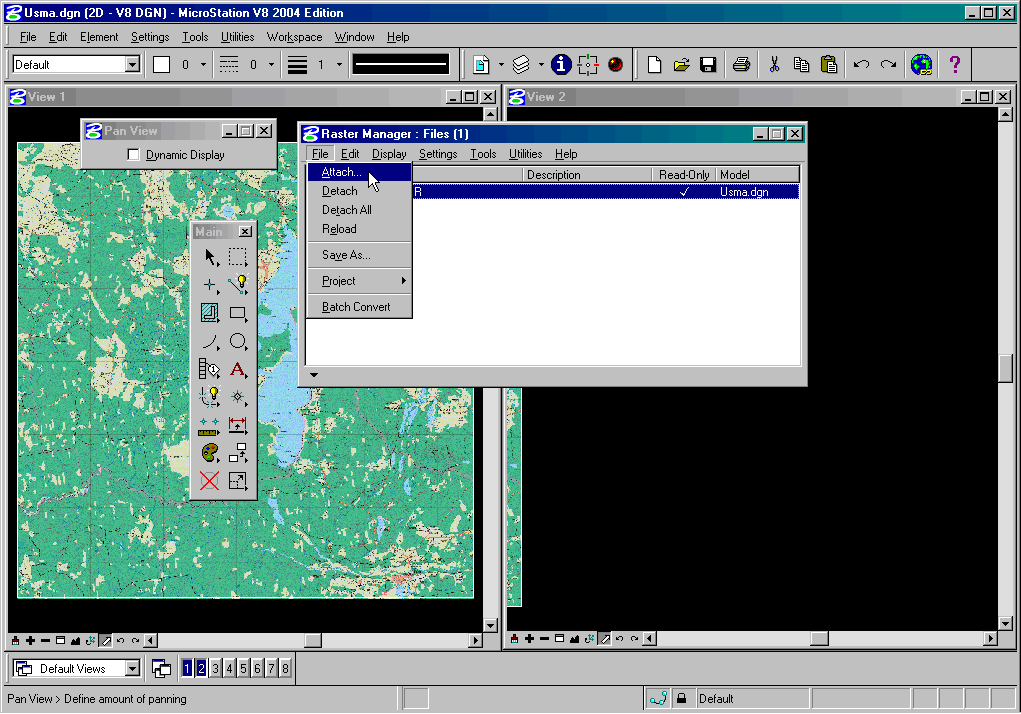The image size is (1021, 714).
Task: Enable the Dynamic Display checkbox
Action: tap(133, 155)
